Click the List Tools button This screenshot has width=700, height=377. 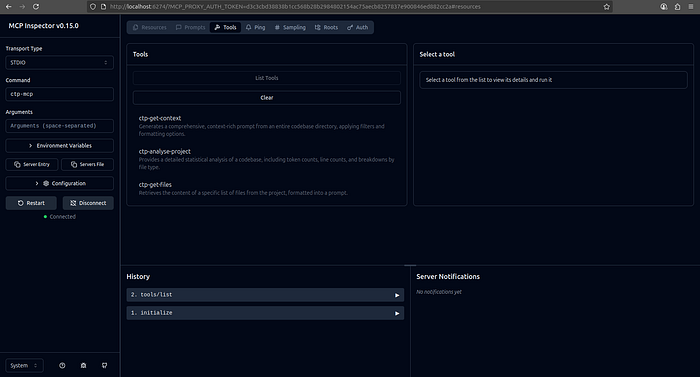pyautogui.click(x=267, y=78)
